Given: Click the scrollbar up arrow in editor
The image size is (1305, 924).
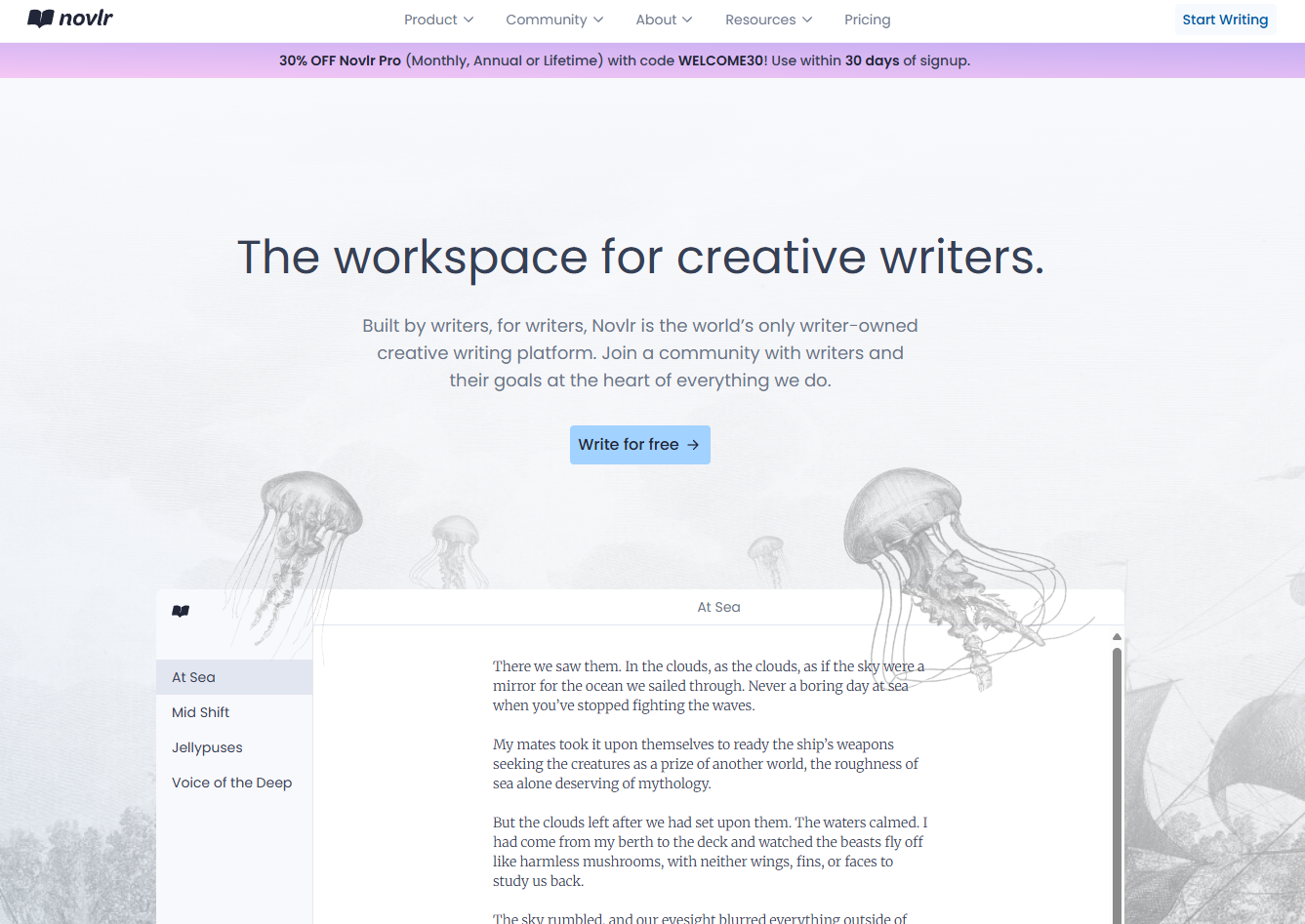Looking at the screenshot, I should [x=1117, y=637].
